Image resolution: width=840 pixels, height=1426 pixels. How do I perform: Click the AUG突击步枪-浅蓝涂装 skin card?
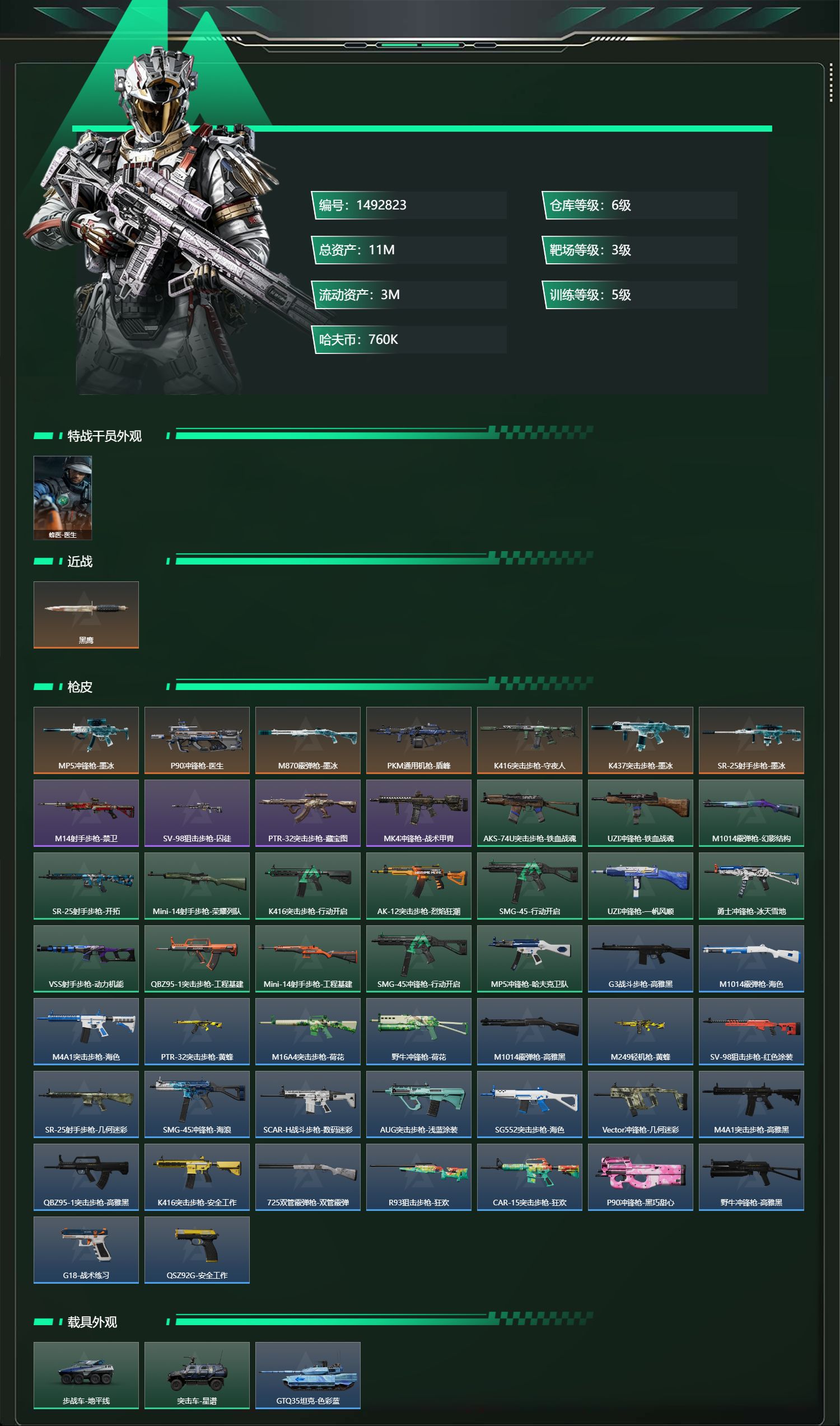(419, 1105)
